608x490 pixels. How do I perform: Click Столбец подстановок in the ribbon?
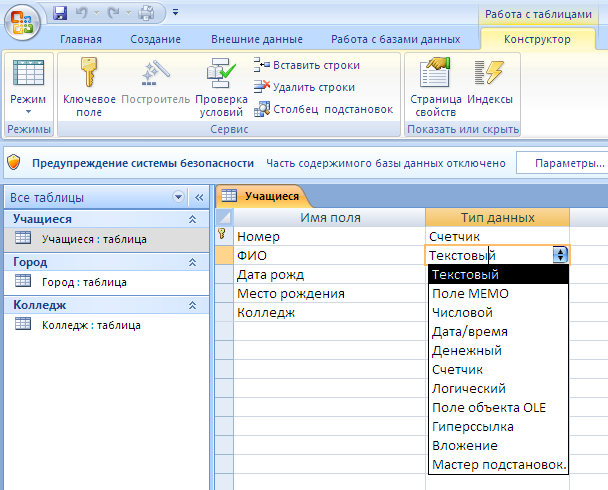pyautogui.click(x=324, y=109)
